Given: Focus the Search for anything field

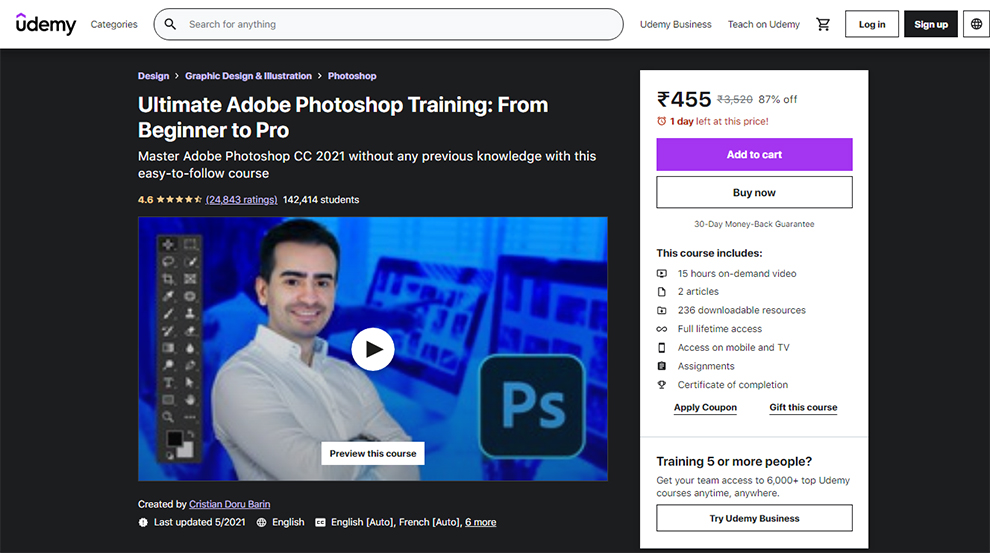Looking at the screenshot, I should tap(388, 24).
